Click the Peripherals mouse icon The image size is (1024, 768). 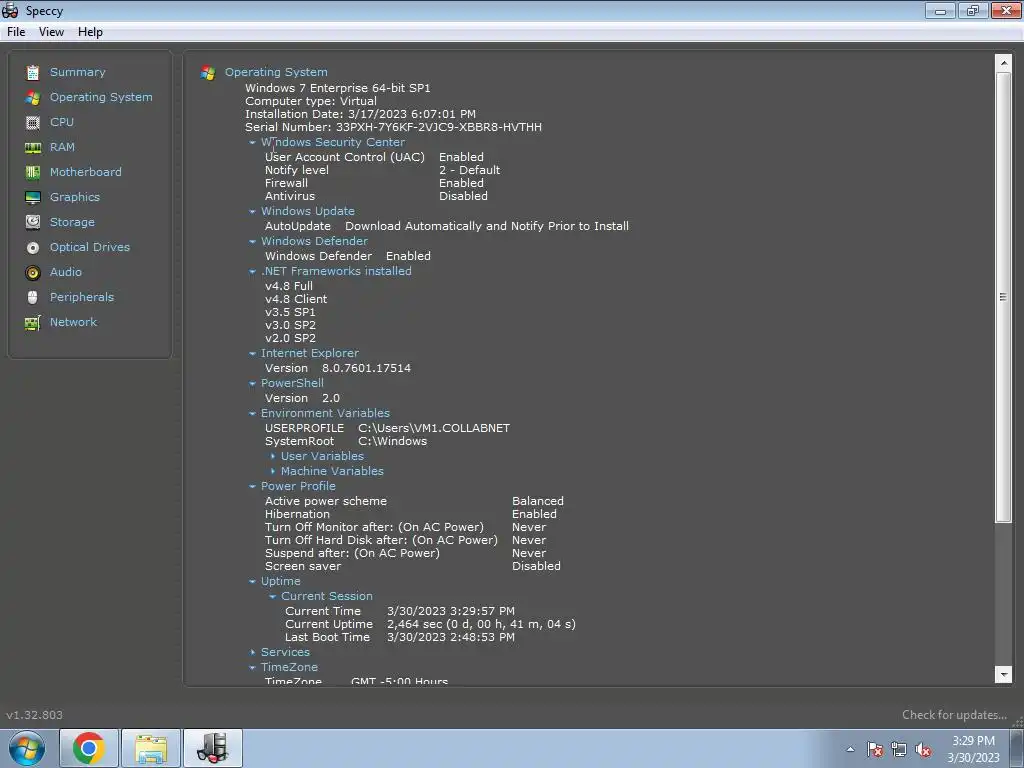(33, 297)
